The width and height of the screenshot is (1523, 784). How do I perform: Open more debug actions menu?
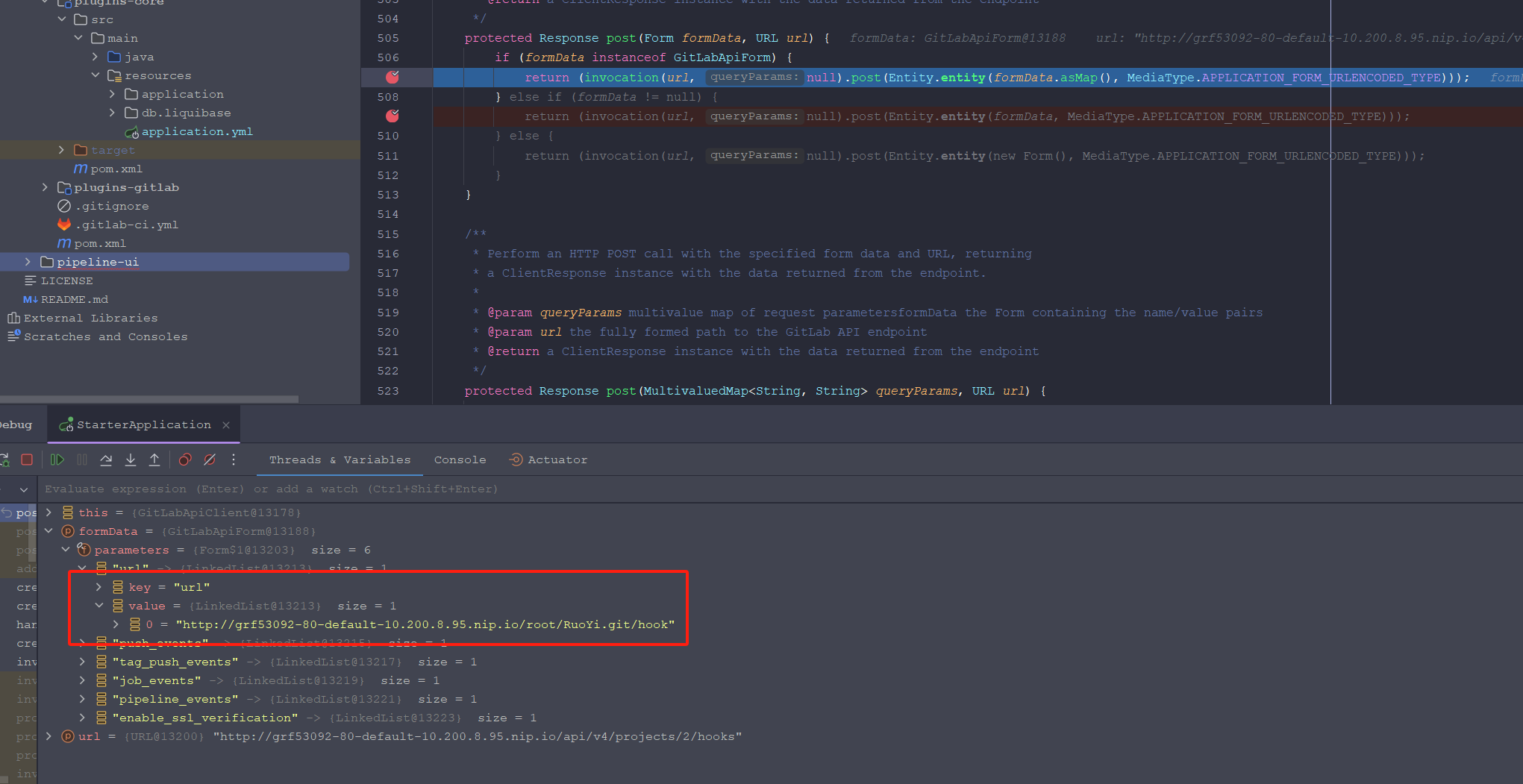coord(234,460)
